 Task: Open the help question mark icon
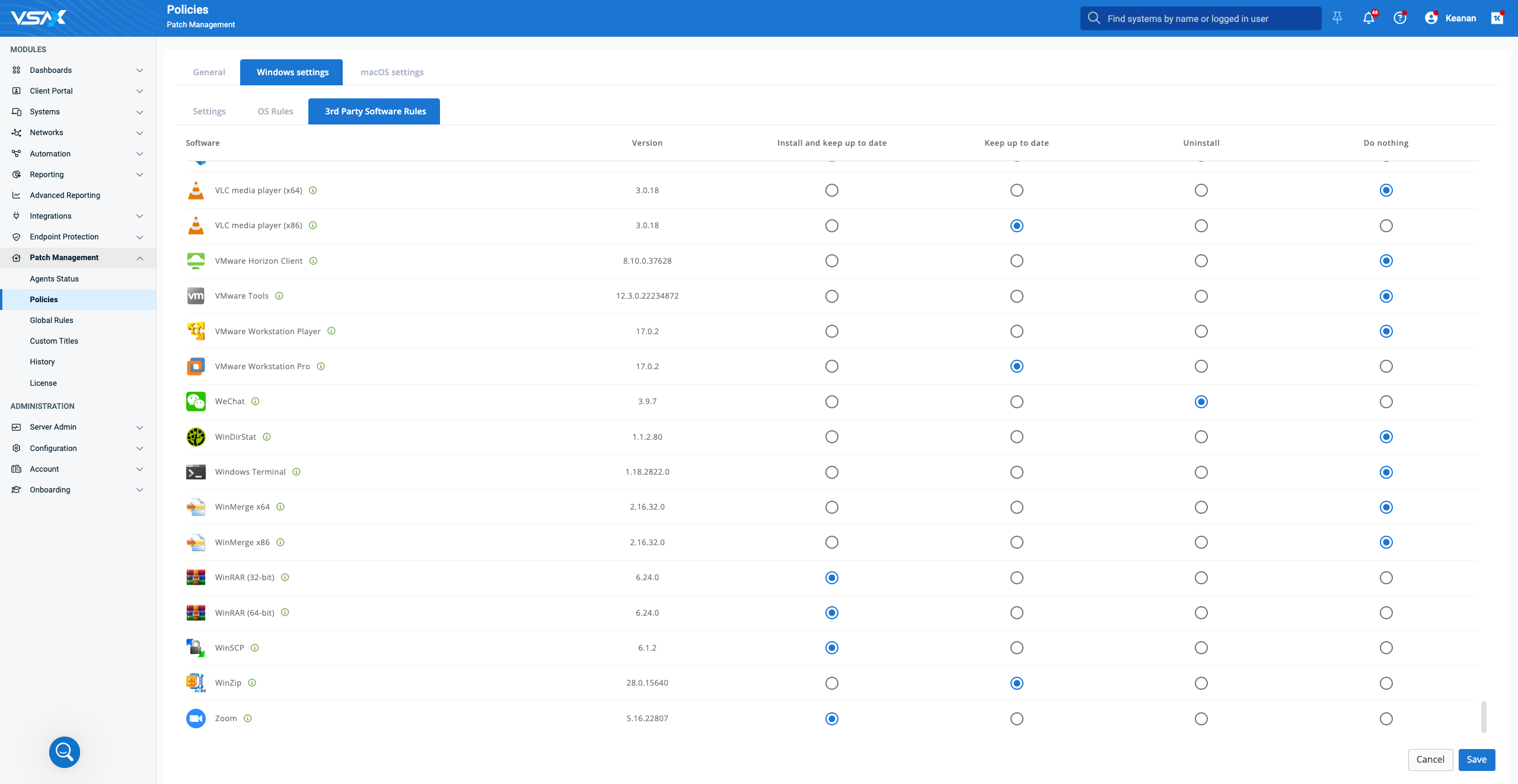(x=1400, y=18)
